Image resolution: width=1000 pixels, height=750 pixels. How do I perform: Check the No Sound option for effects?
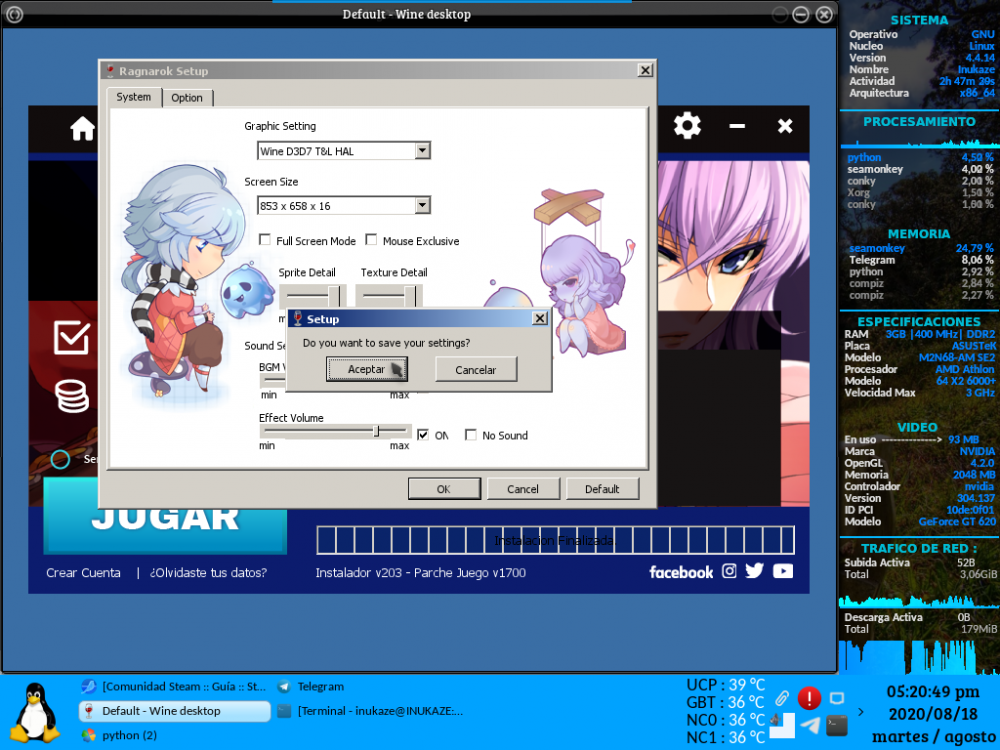[x=471, y=435]
